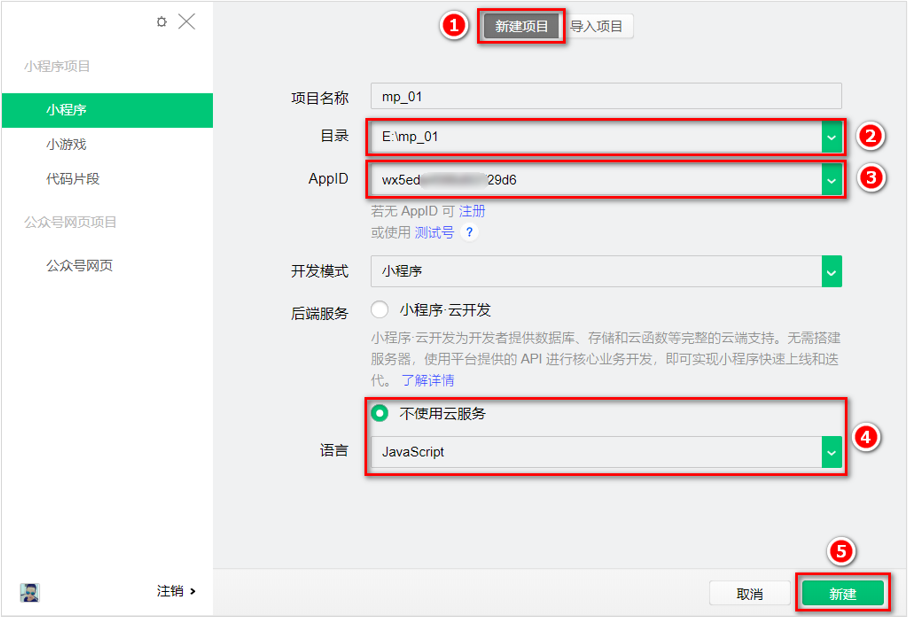This screenshot has height=617, width=908.
Task: Open the 语言 JavaScript dropdown
Action: click(x=606, y=451)
